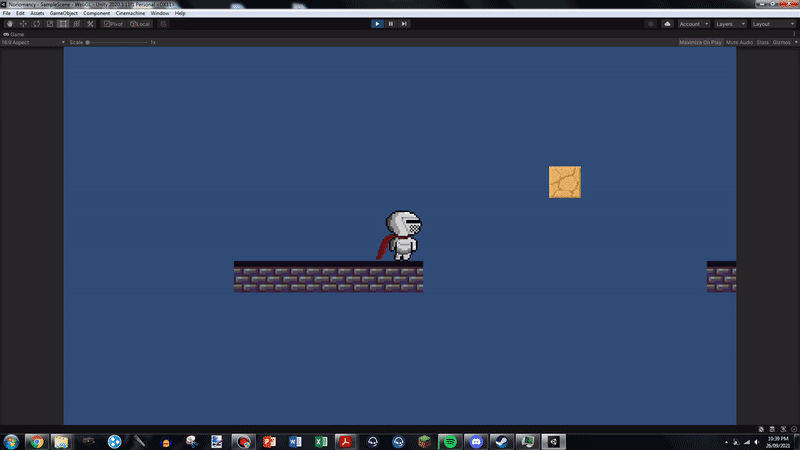Toggle Pivot handle position
The height and width of the screenshot is (450, 800).
(x=113, y=24)
